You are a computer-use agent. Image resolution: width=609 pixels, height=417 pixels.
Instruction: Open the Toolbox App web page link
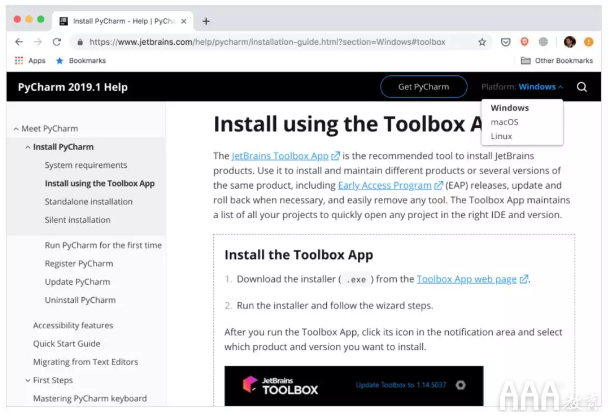[467, 279]
